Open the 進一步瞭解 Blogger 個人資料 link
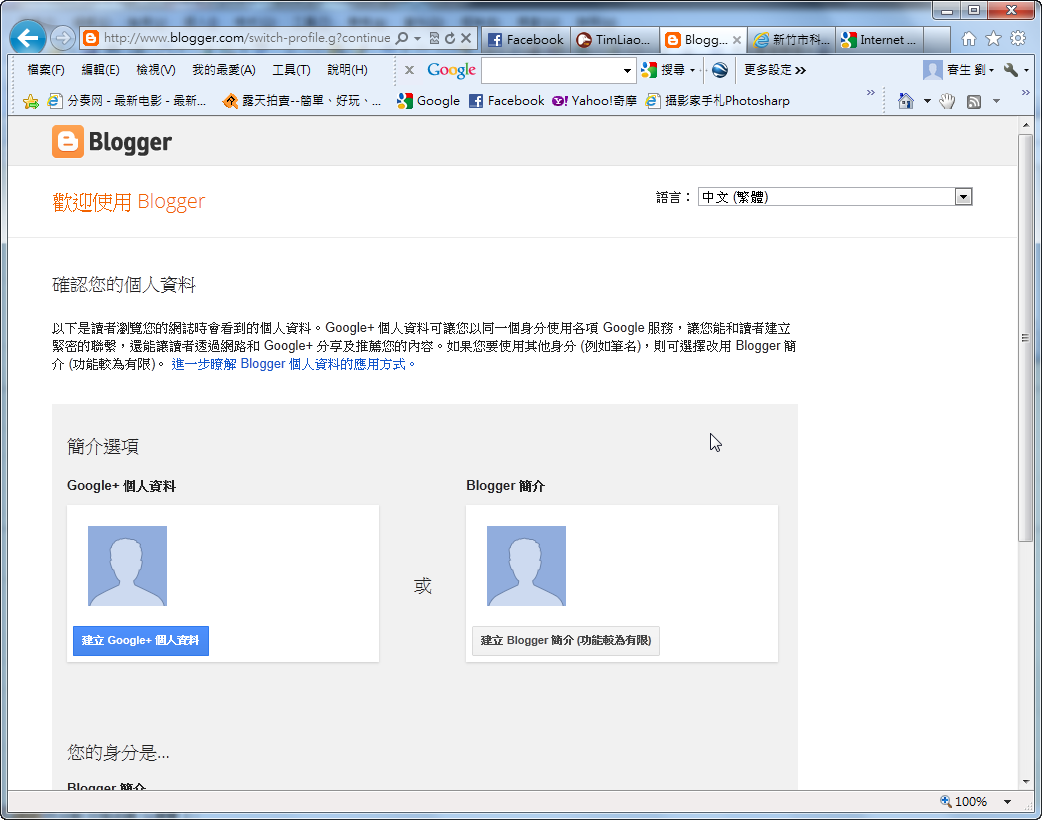This screenshot has height=820, width=1042. (x=293, y=364)
